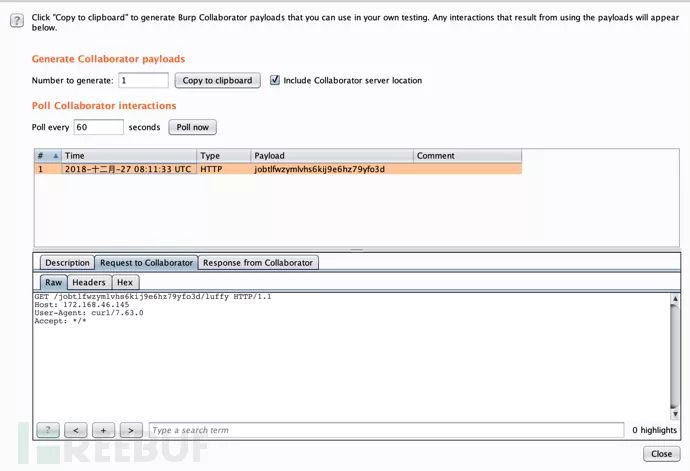
Task: Click the Accept: */* header line
Action: [60, 321]
